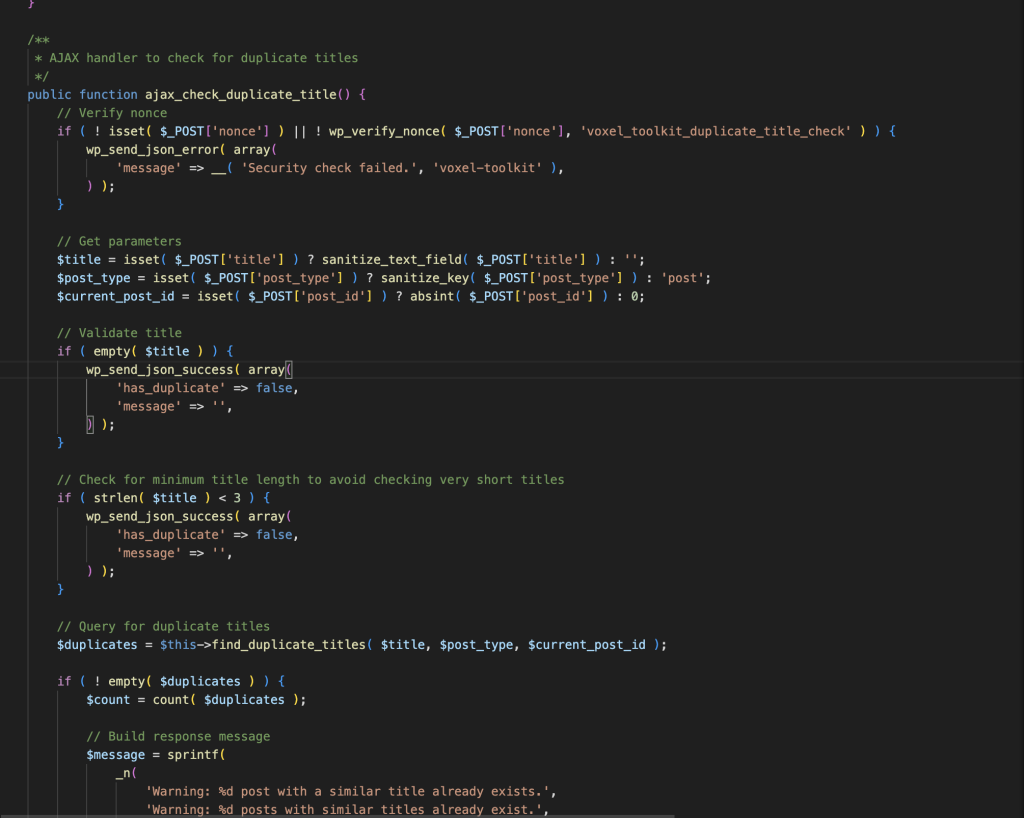Click the 'public' keyword of the function
This screenshot has width=1024, height=818.
pos(50,94)
